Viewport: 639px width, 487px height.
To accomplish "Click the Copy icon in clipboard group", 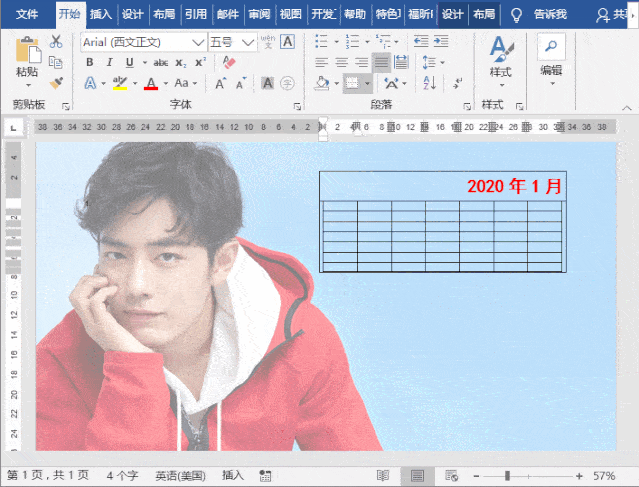I will pos(56,62).
